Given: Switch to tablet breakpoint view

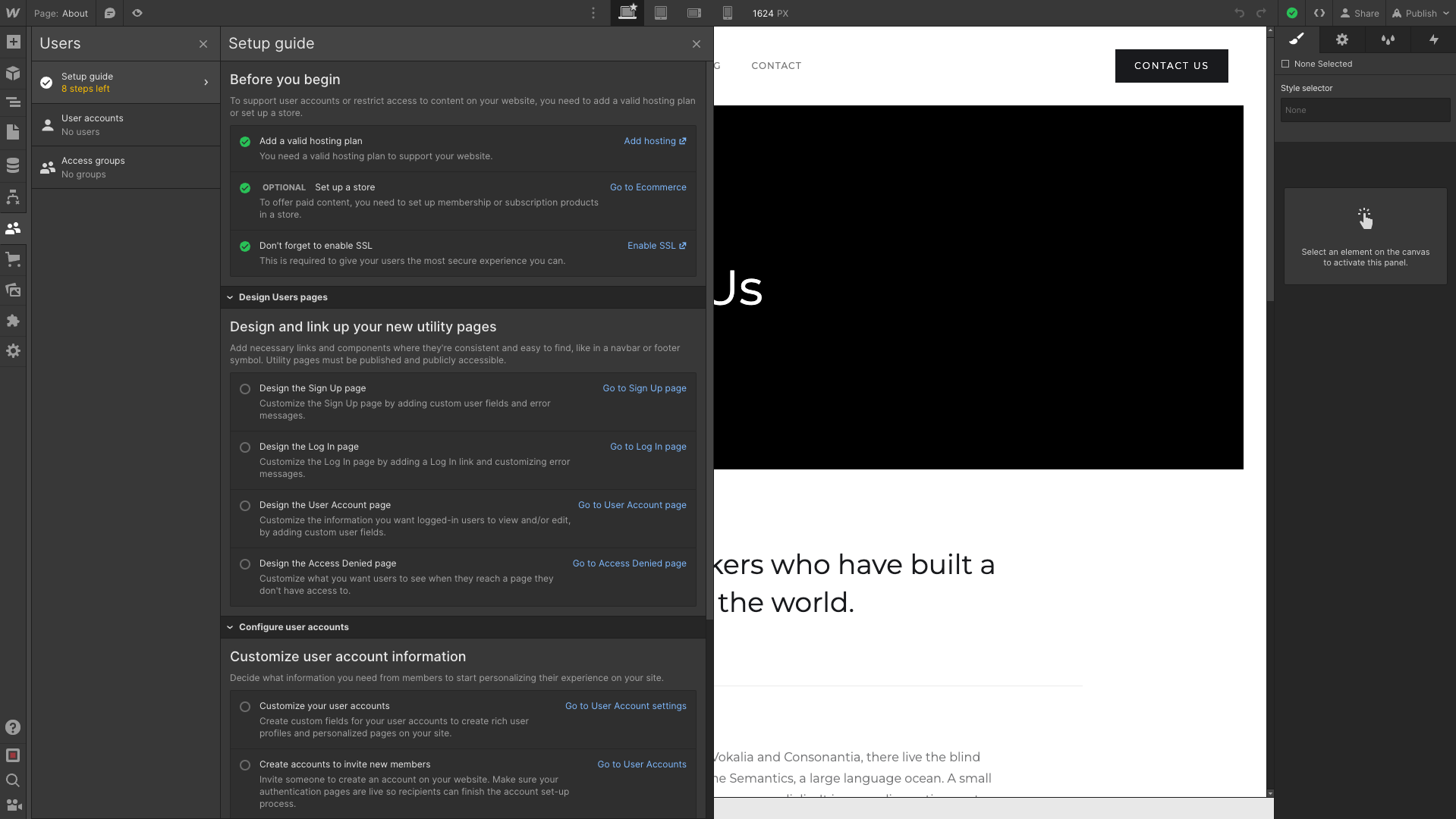Looking at the screenshot, I should pyautogui.click(x=661, y=13).
